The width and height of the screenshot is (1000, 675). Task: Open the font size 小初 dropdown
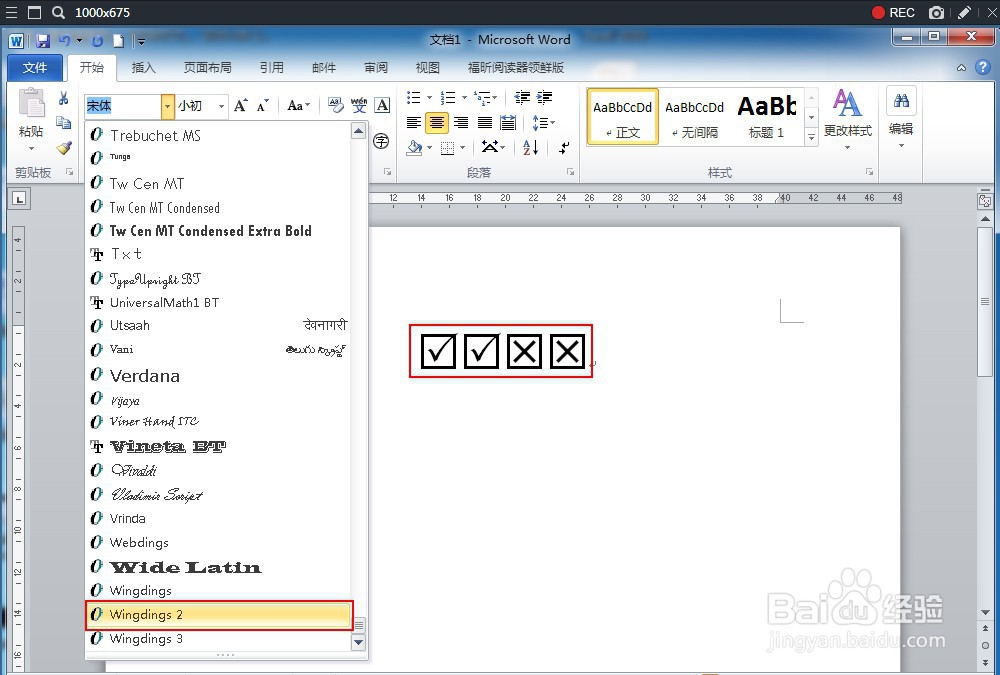221,106
